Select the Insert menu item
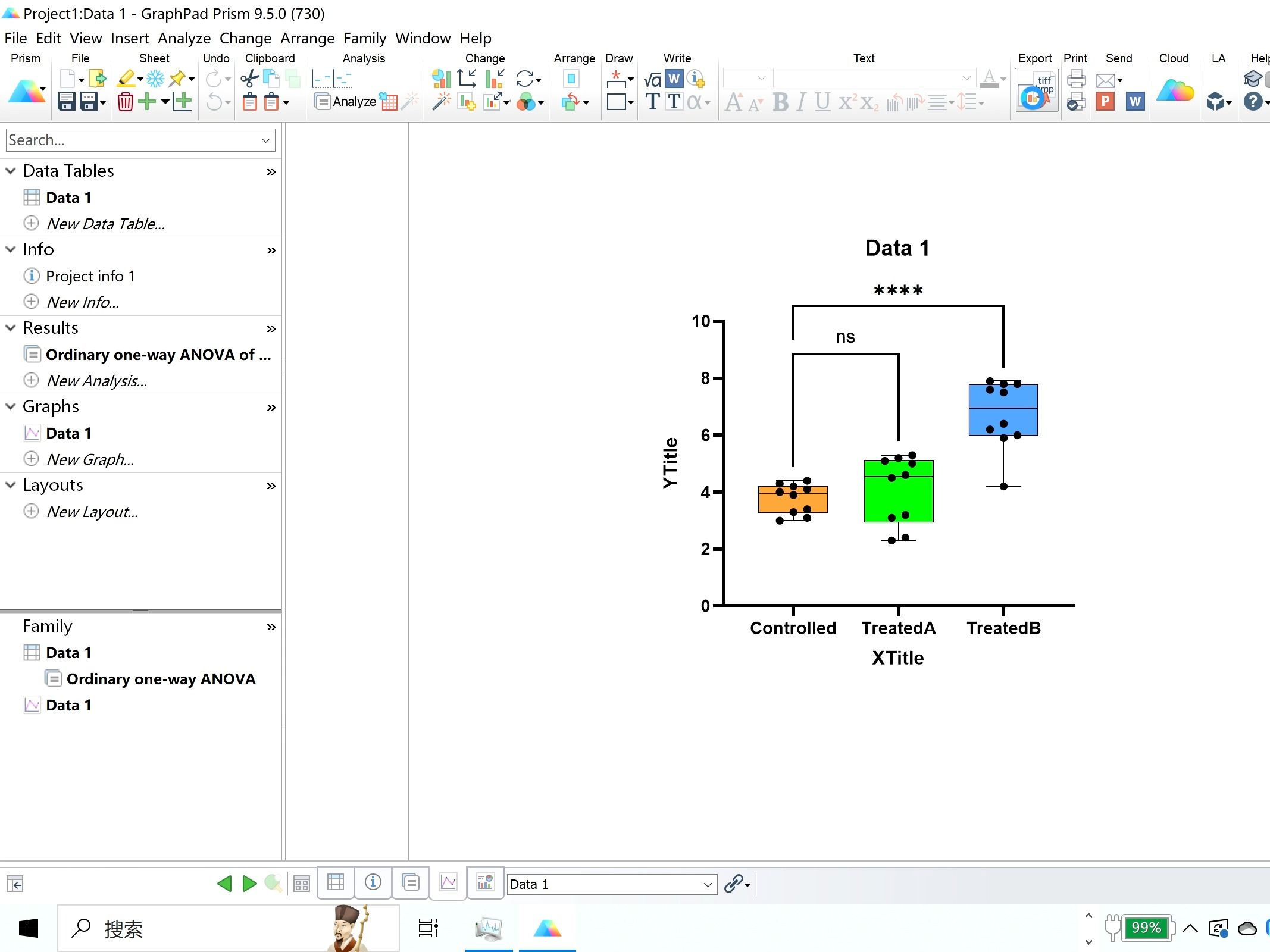The height and width of the screenshot is (952, 1270). point(131,38)
